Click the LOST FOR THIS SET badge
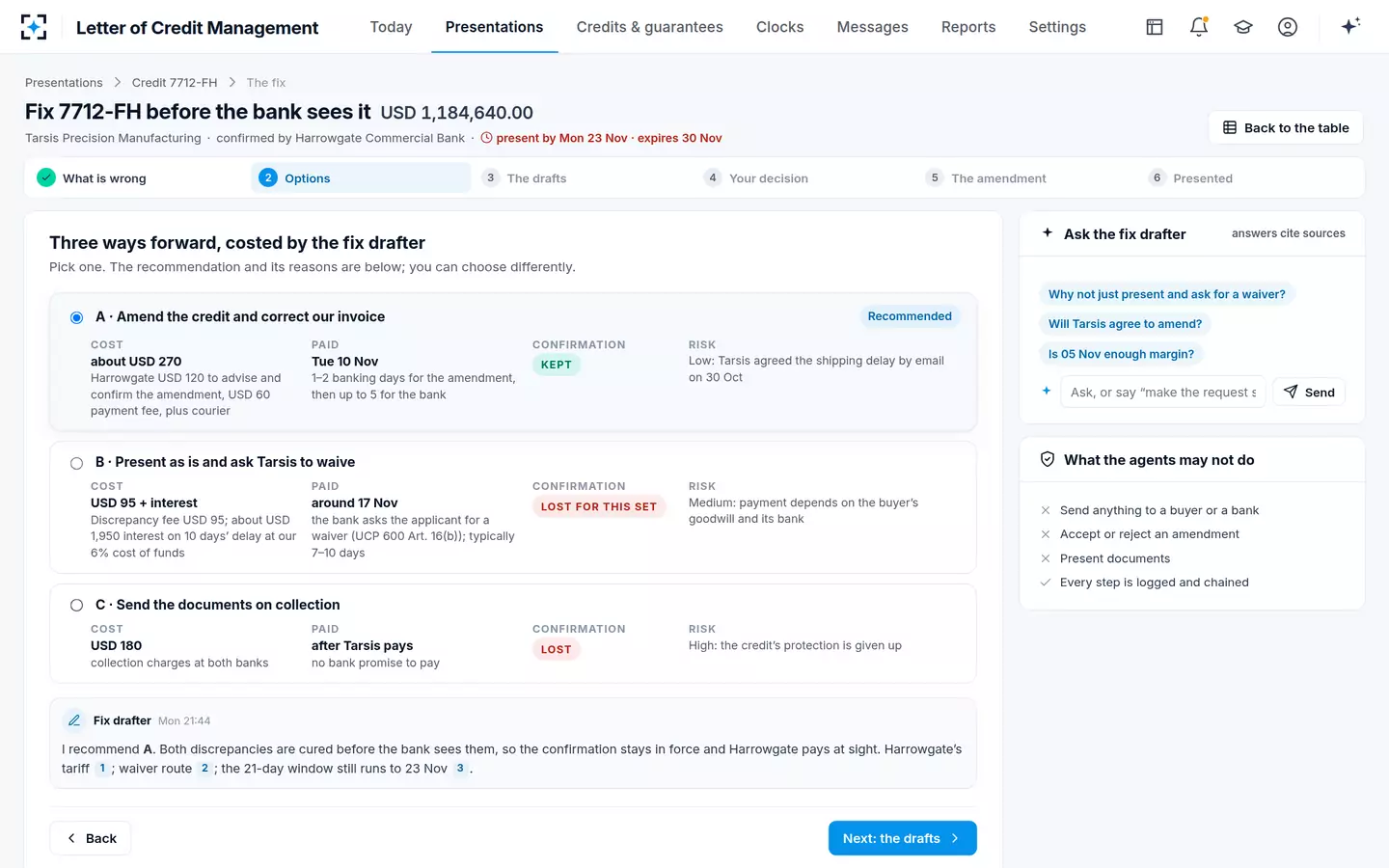 click(599, 506)
